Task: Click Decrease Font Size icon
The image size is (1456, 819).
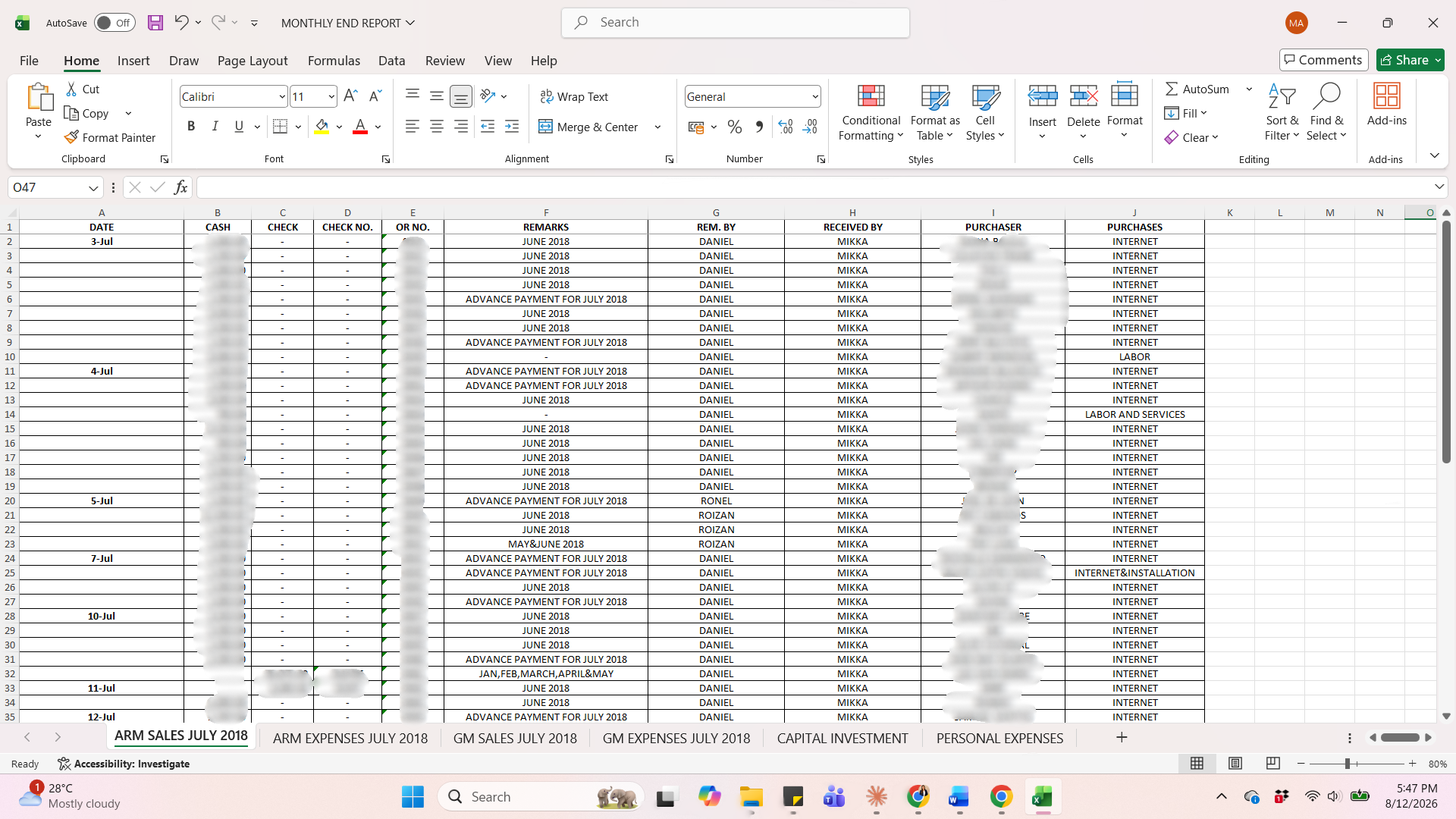Action: (375, 96)
